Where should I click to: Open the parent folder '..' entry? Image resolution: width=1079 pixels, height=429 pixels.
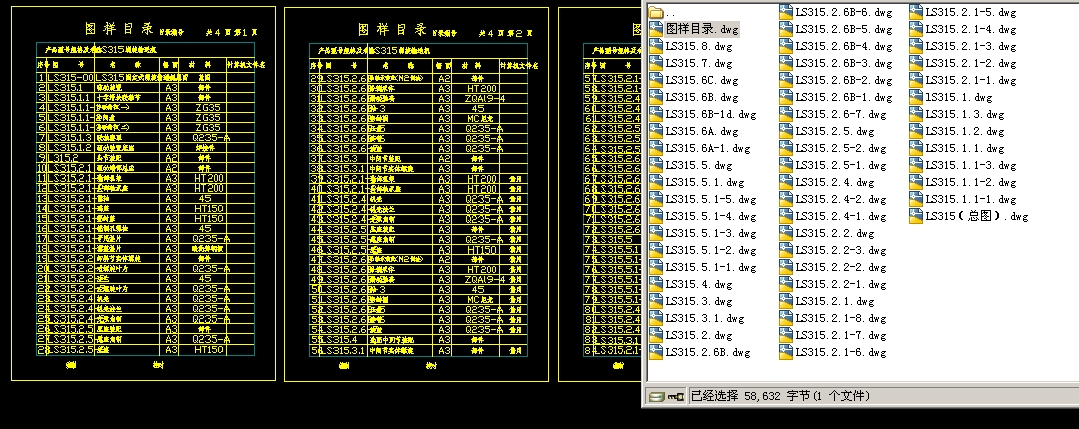tap(662, 12)
